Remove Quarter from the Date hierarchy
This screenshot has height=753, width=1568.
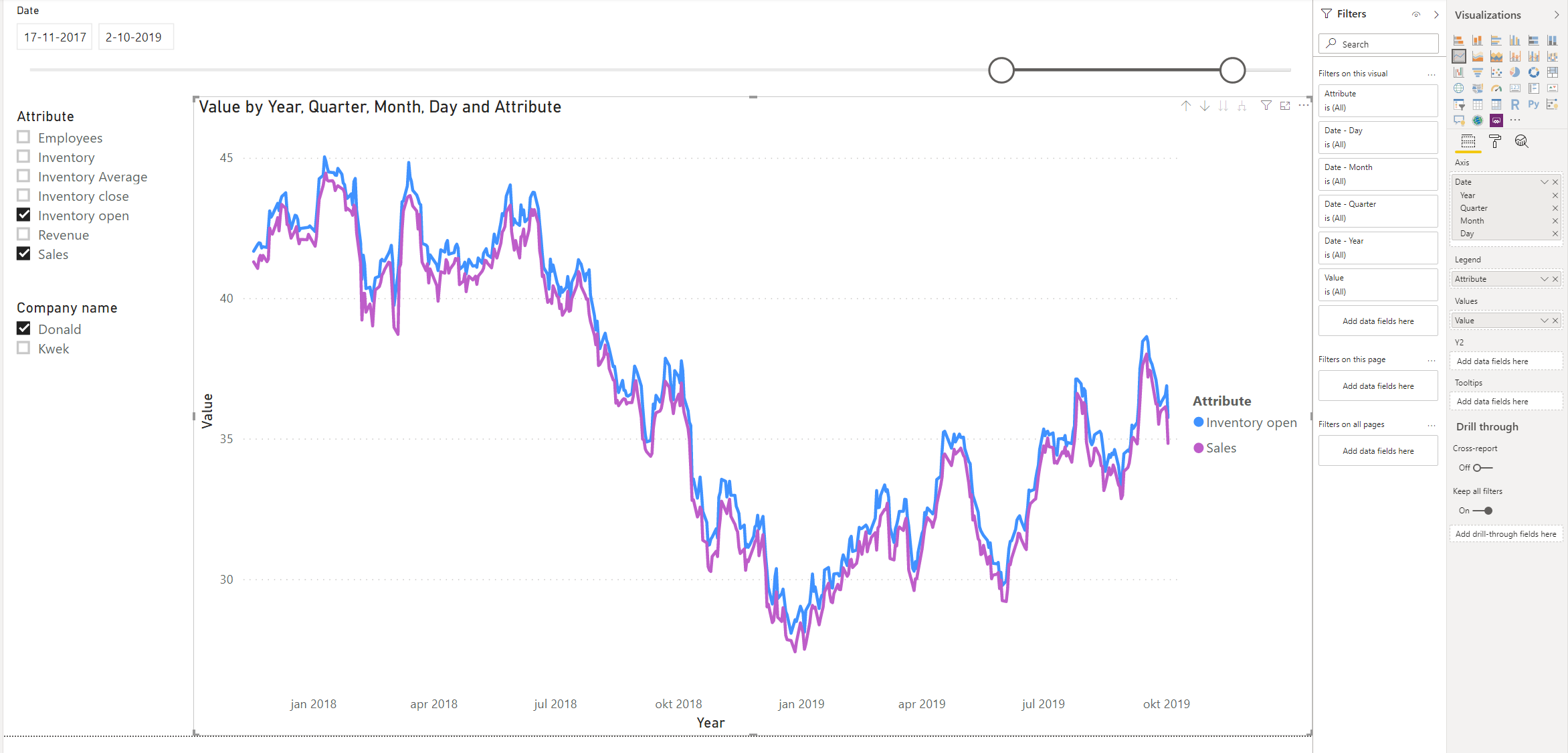1555,208
